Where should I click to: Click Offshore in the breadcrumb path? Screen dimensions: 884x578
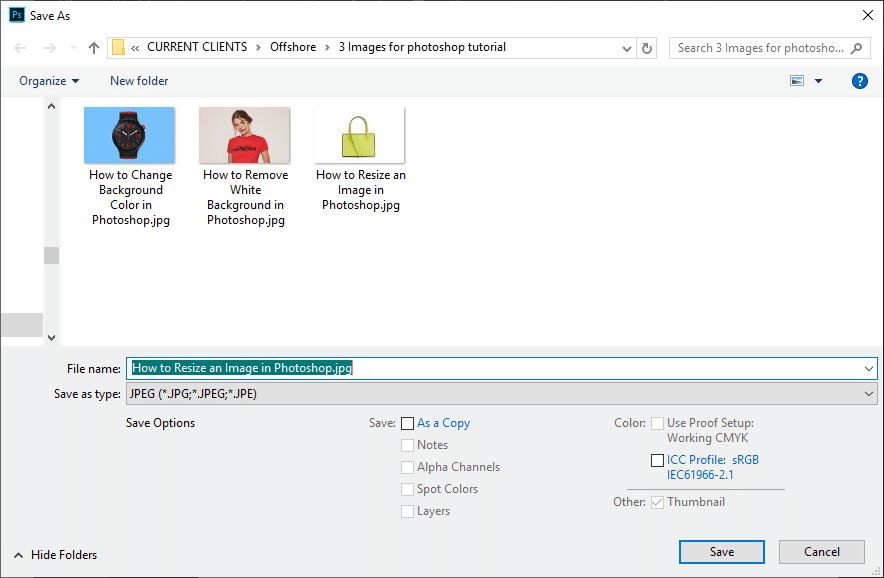point(293,47)
